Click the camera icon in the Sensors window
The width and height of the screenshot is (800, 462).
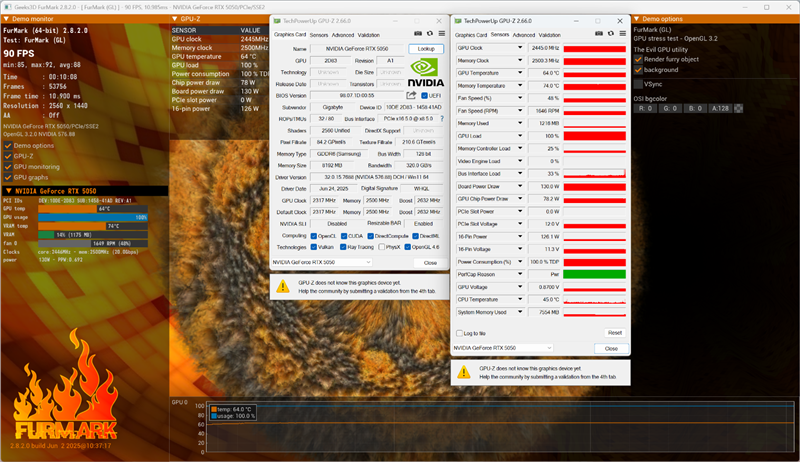(598, 33)
